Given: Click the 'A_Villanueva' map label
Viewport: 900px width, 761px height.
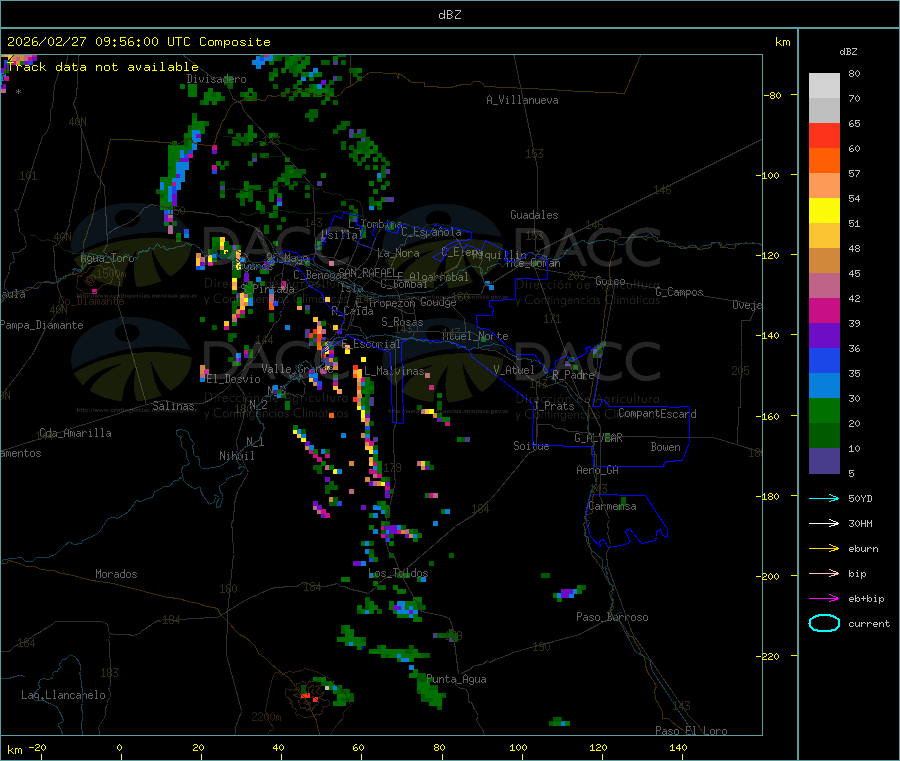Looking at the screenshot, I should (522, 100).
